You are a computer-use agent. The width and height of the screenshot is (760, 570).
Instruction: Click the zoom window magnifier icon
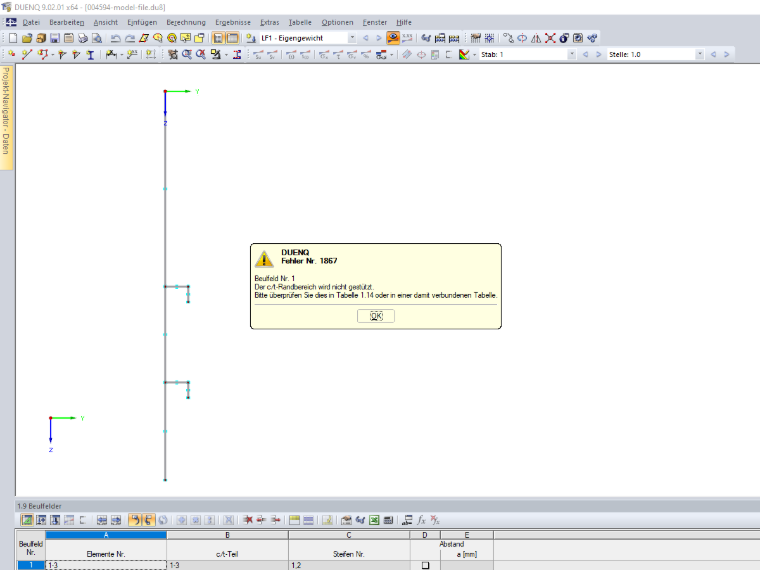[187, 54]
